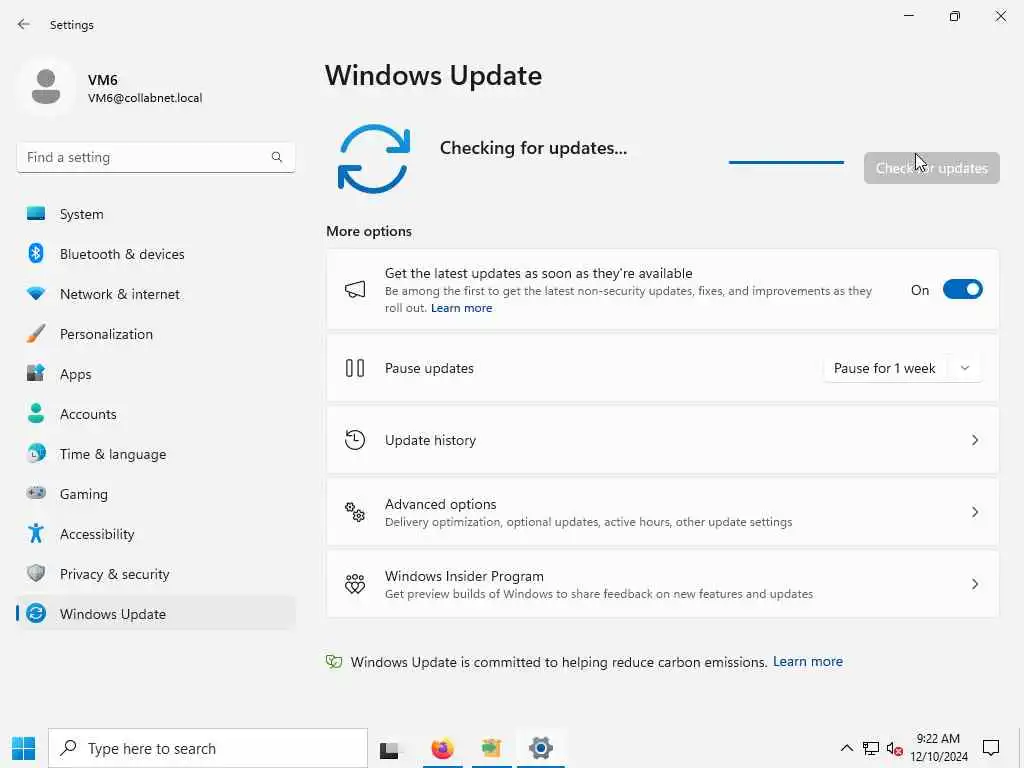Click the search magnifier icon in Find a setting

pos(277,157)
